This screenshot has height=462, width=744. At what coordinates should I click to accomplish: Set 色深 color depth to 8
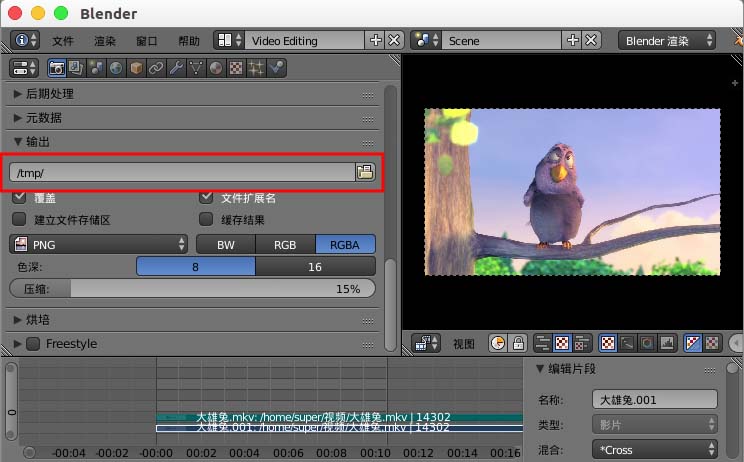click(x=195, y=267)
